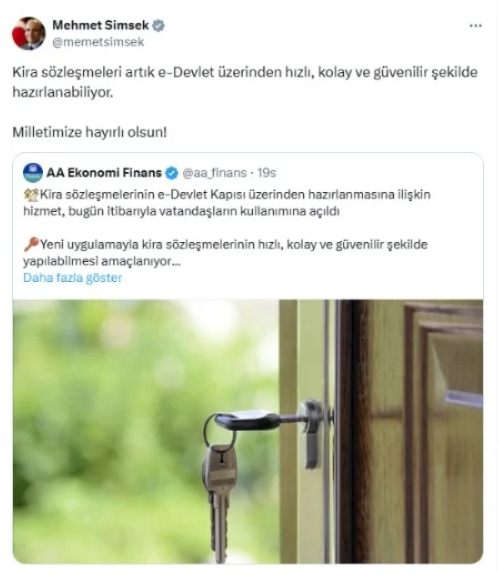Viewport: 498px width, 579px height.
Task: Open the AA Ekonomi Finans account name
Action: point(104,172)
